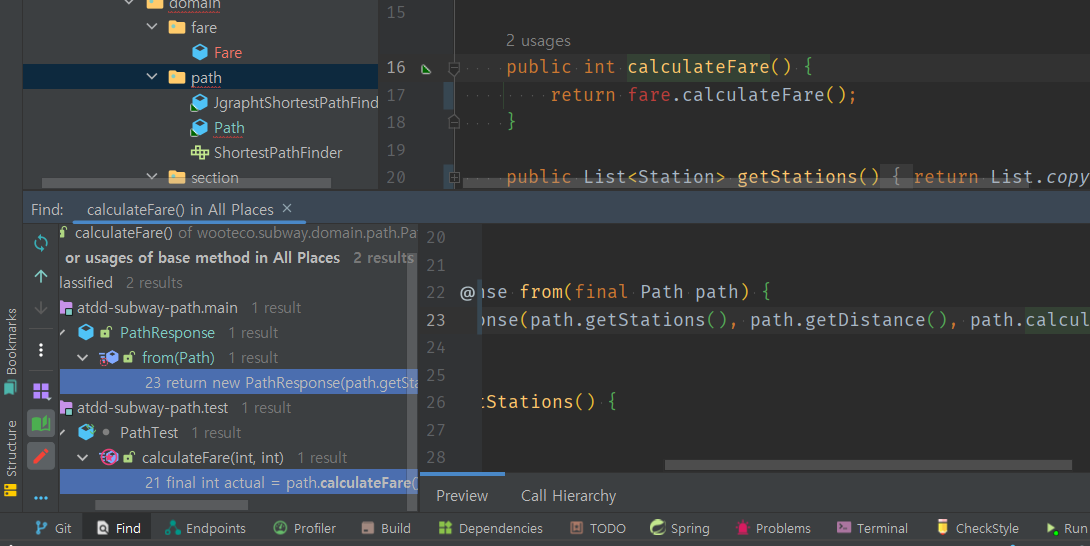
Task: Open the Find tool window tab
Action: 119,529
